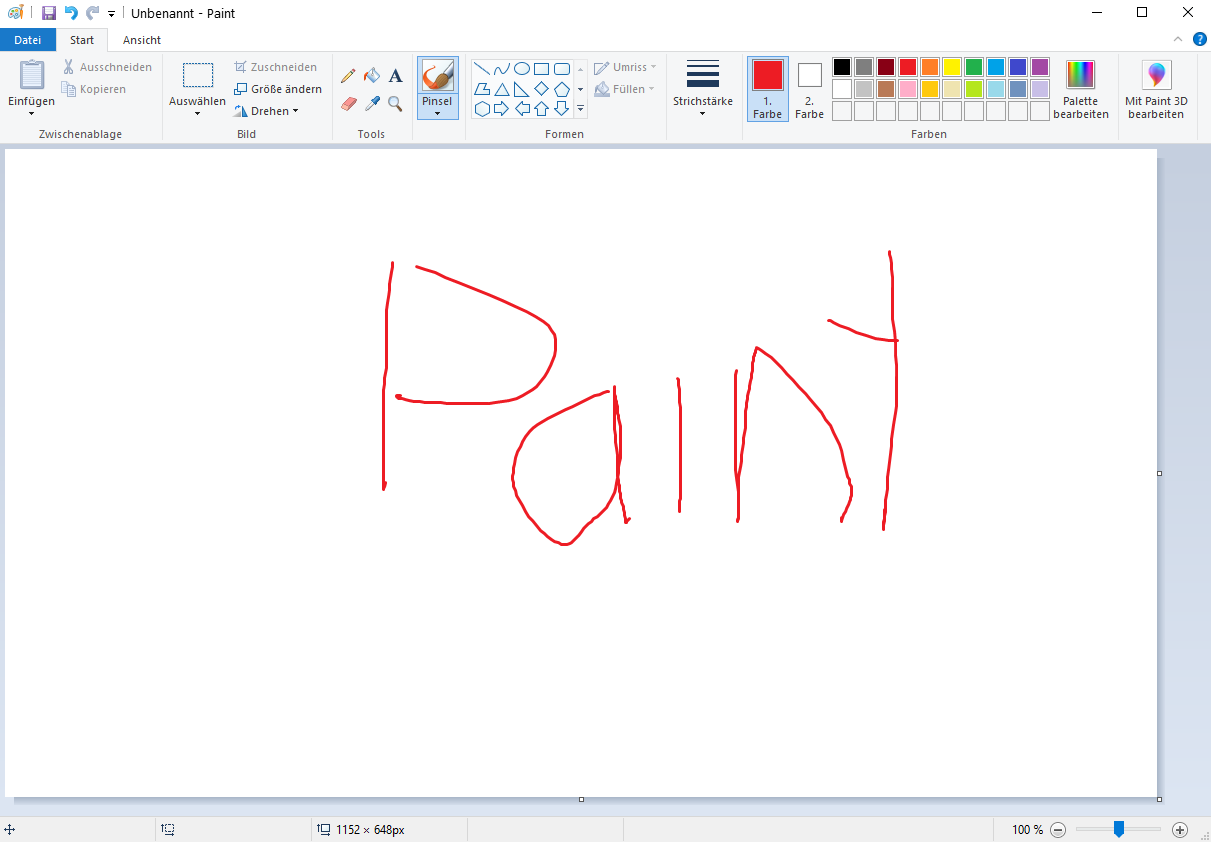The width and height of the screenshot is (1211, 842).
Task: Click the zoom slider handle
Action: 1119,829
